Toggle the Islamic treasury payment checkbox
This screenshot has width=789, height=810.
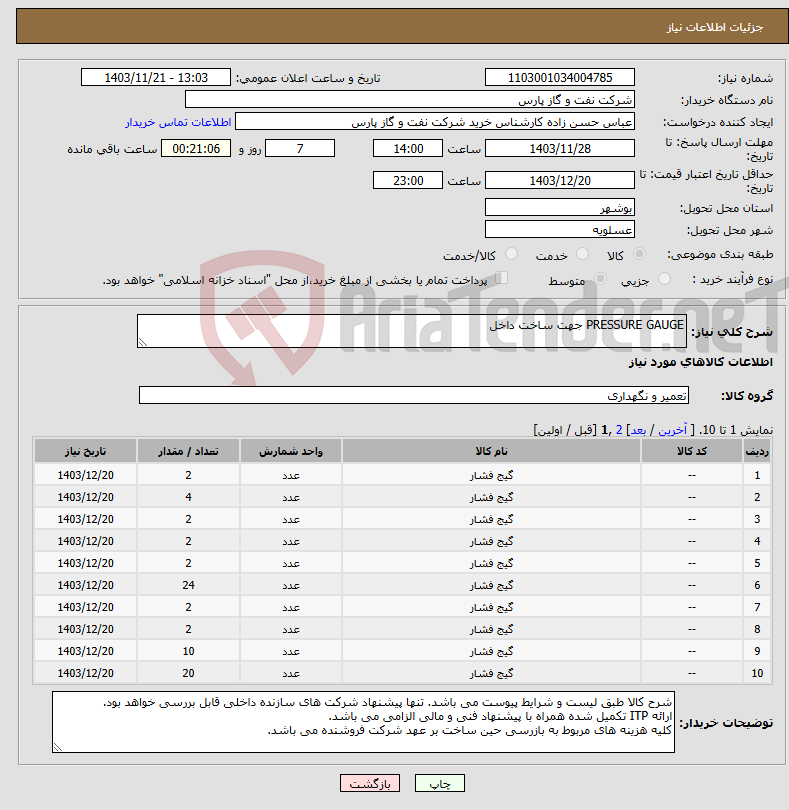tap(501, 278)
